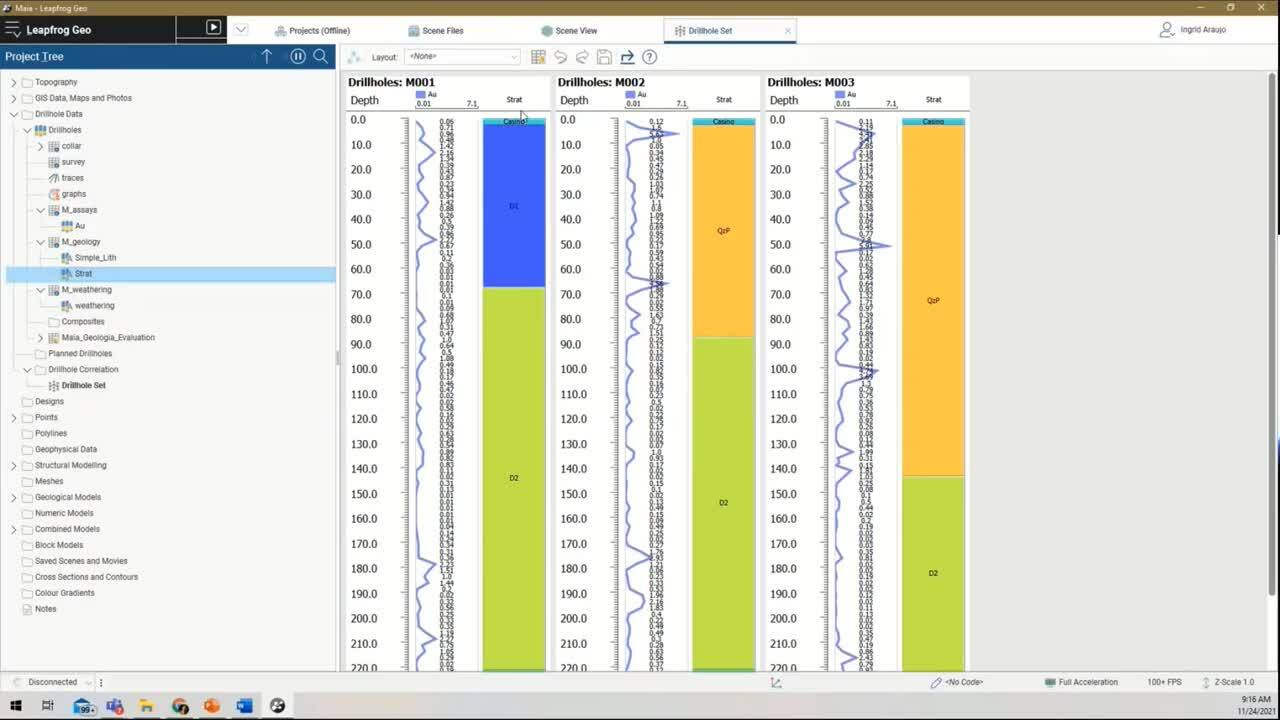This screenshot has height=720, width=1280.
Task: Click the redo arrow in drillhole toolbar
Action: tap(582, 57)
